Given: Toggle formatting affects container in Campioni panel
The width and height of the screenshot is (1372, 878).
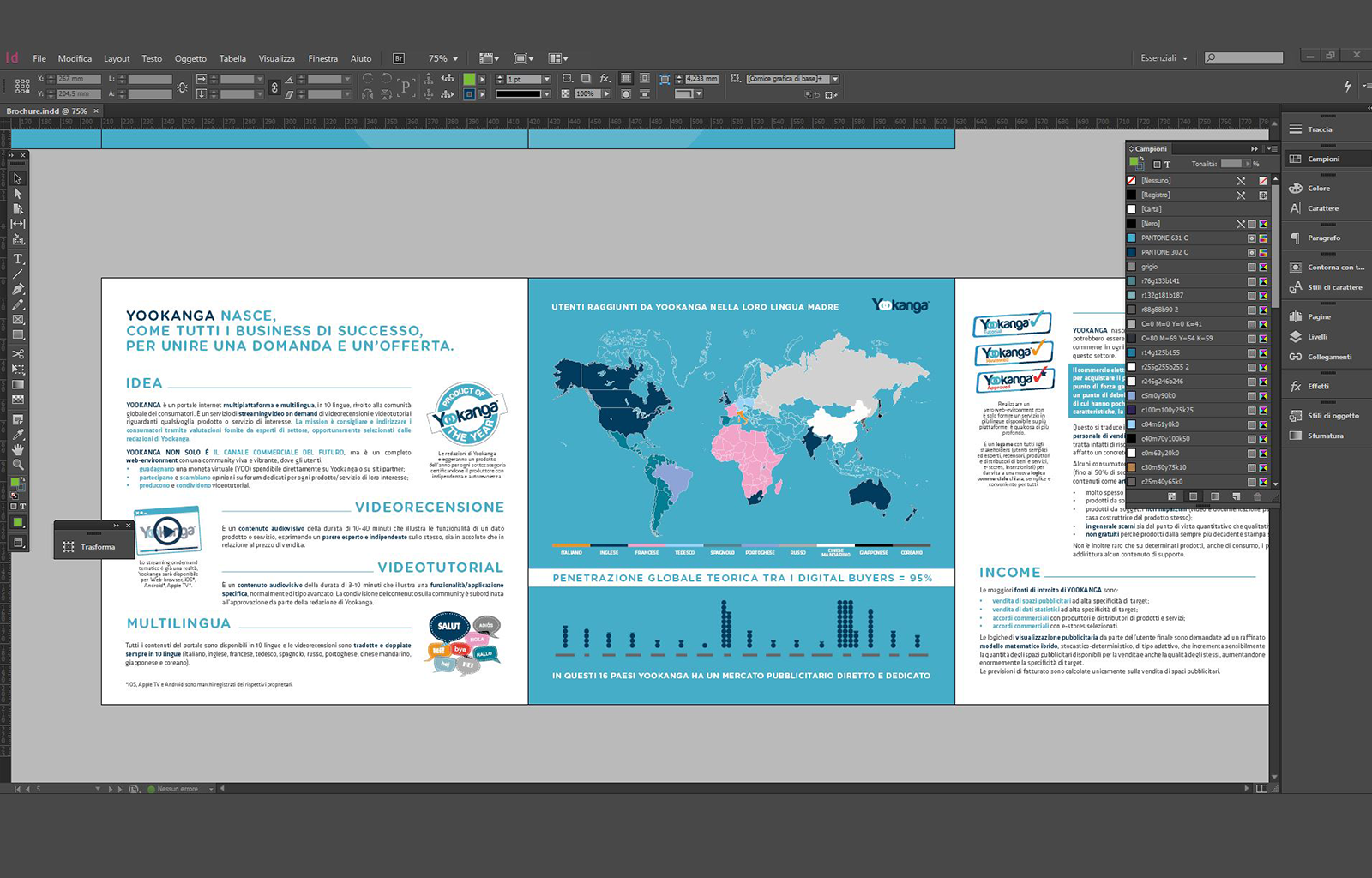Looking at the screenshot, I should click(1157, 164).
